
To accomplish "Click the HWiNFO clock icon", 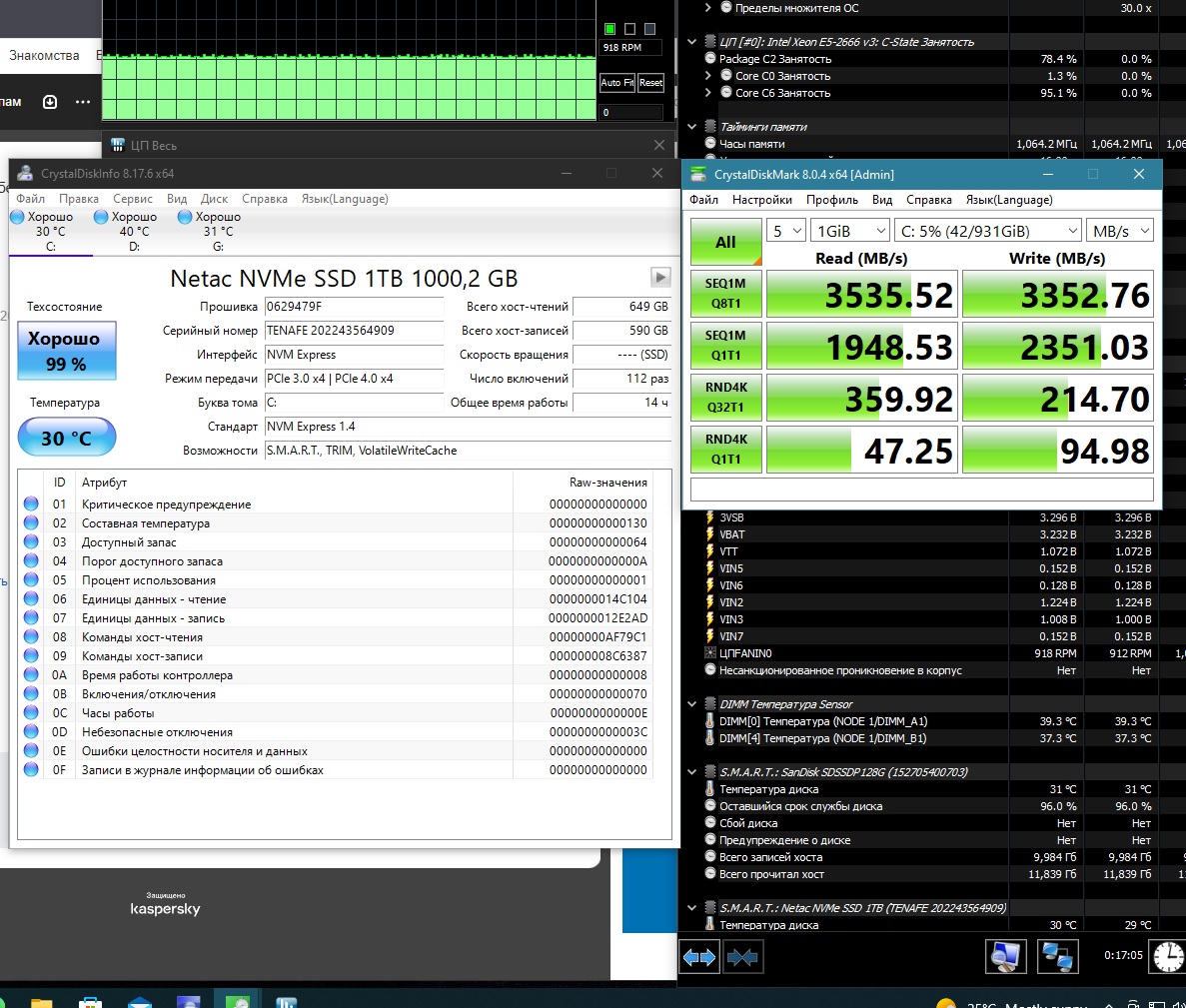I will [x=1169, y=957].
